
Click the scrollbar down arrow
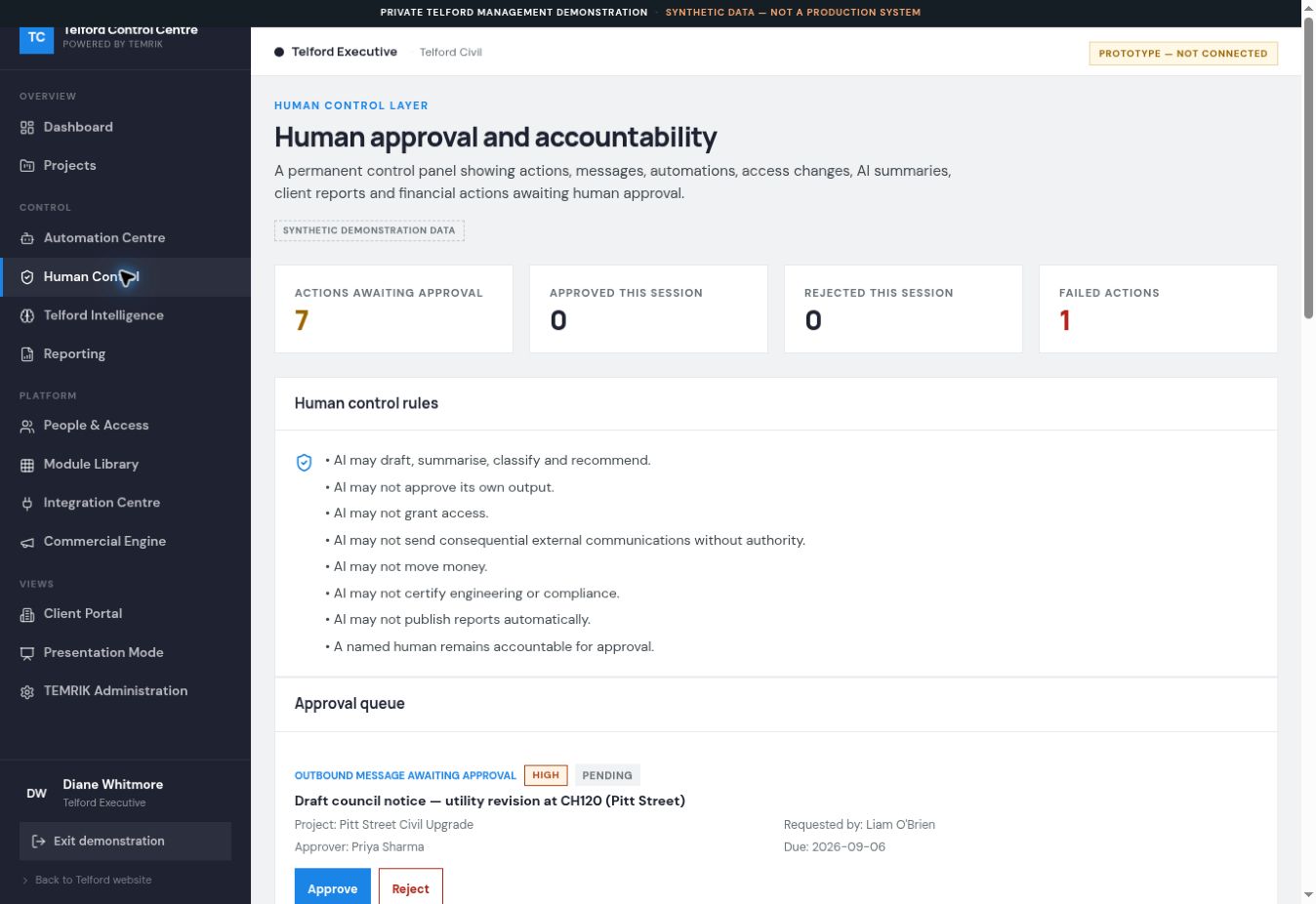[x=1308, y=894]
